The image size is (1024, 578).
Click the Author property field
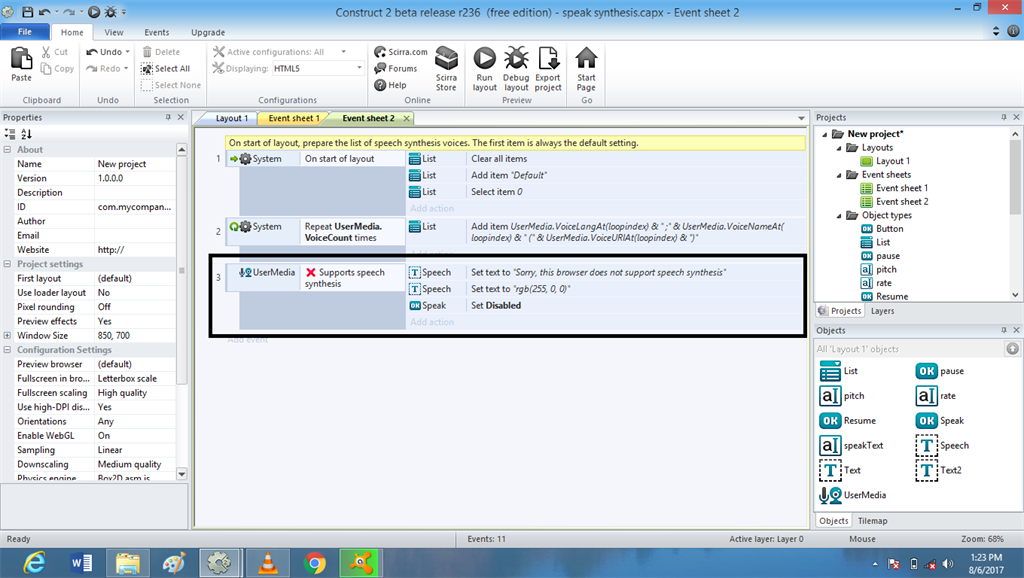click(x=135, y=221)
